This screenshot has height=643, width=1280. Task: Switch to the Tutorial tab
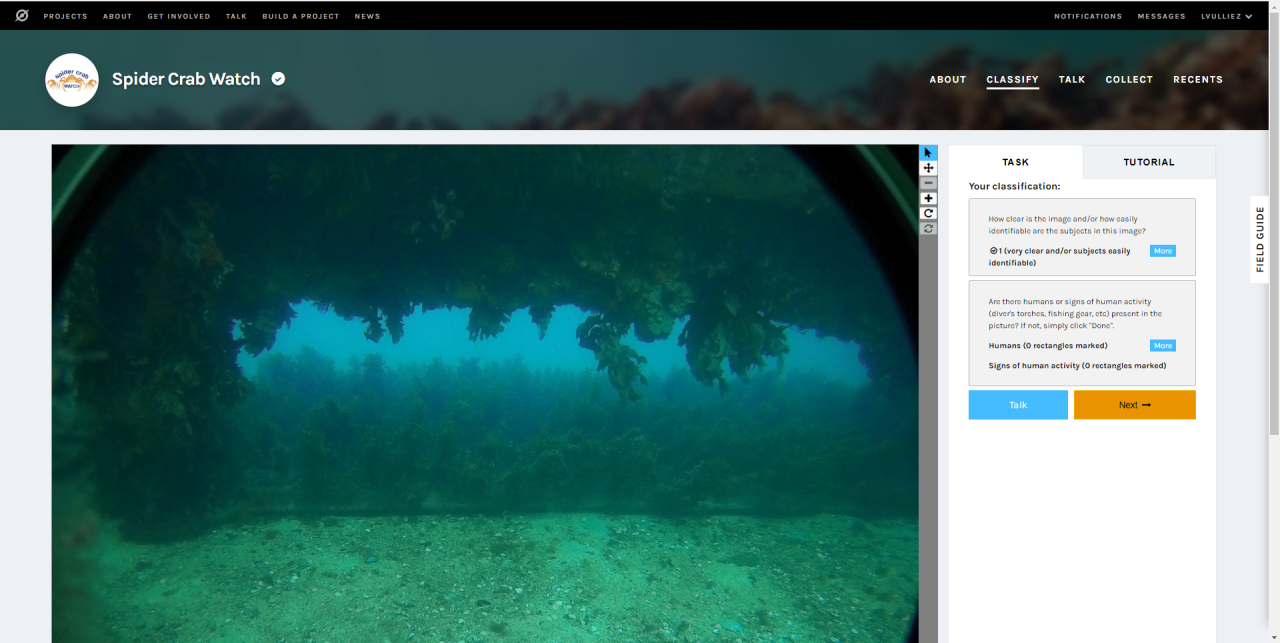coord(1149,162)
